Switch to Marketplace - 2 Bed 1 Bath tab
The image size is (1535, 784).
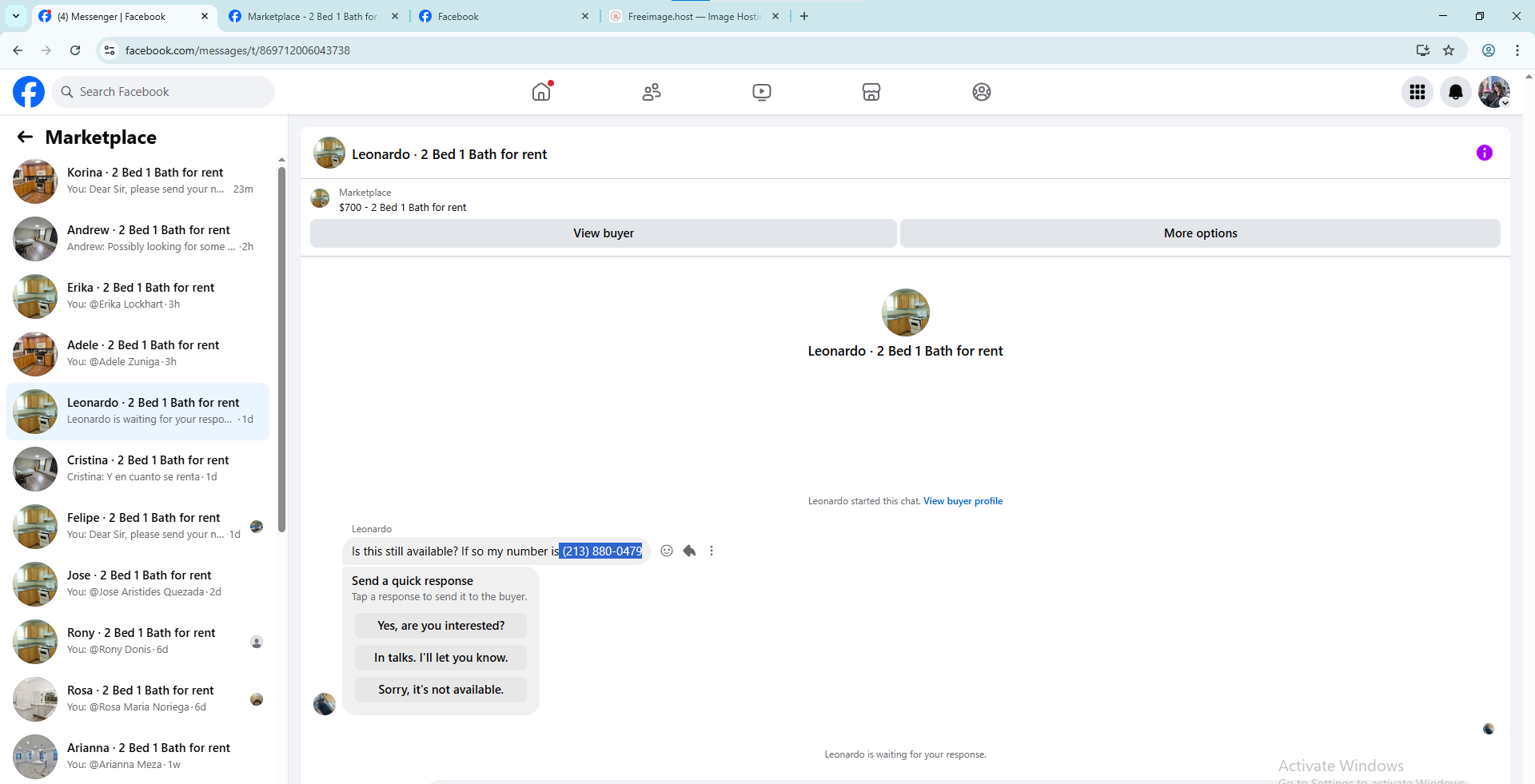click(312, 16)
